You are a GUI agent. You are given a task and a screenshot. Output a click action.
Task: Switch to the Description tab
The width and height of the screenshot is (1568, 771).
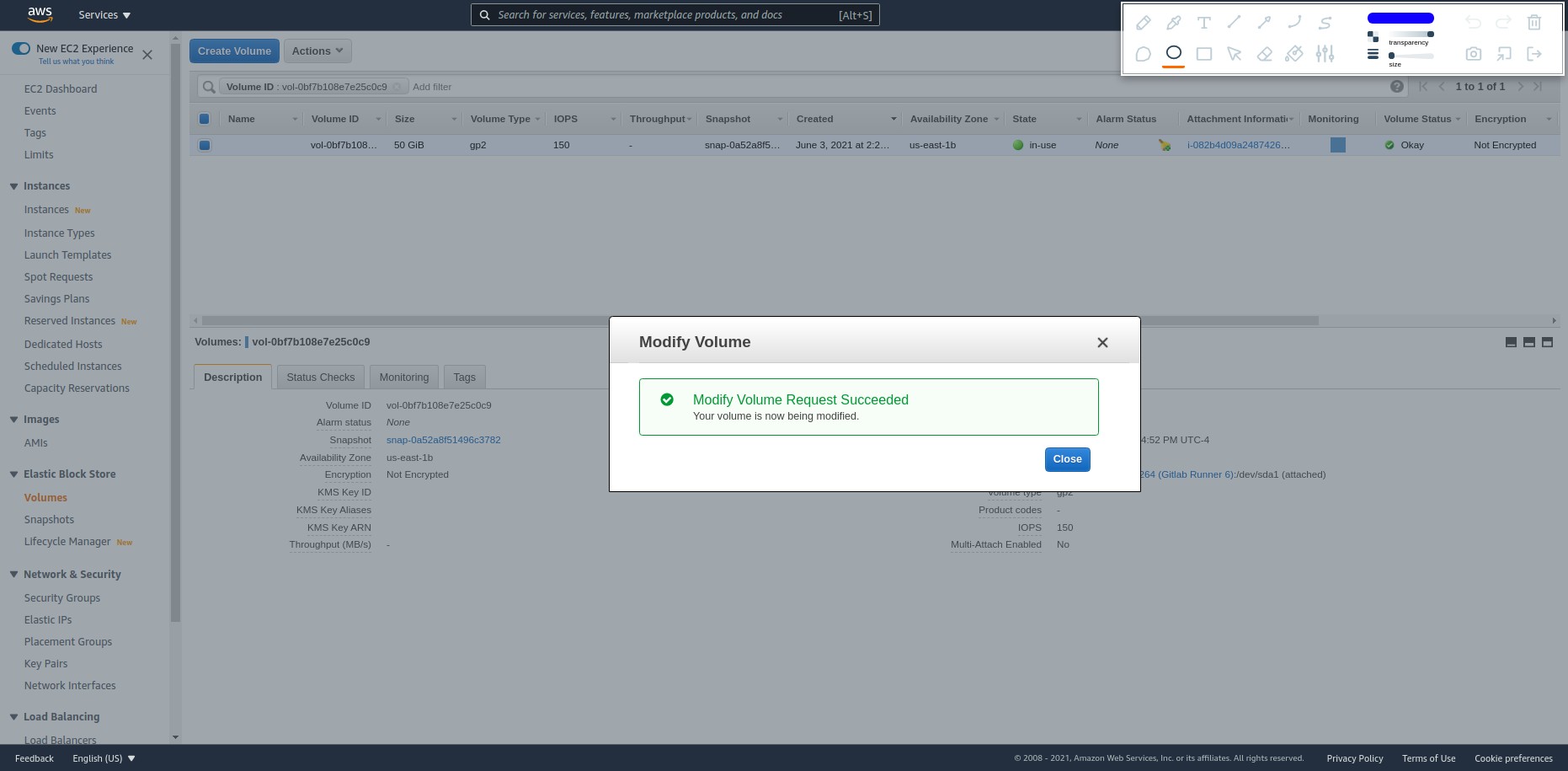[x=232, y=377]
